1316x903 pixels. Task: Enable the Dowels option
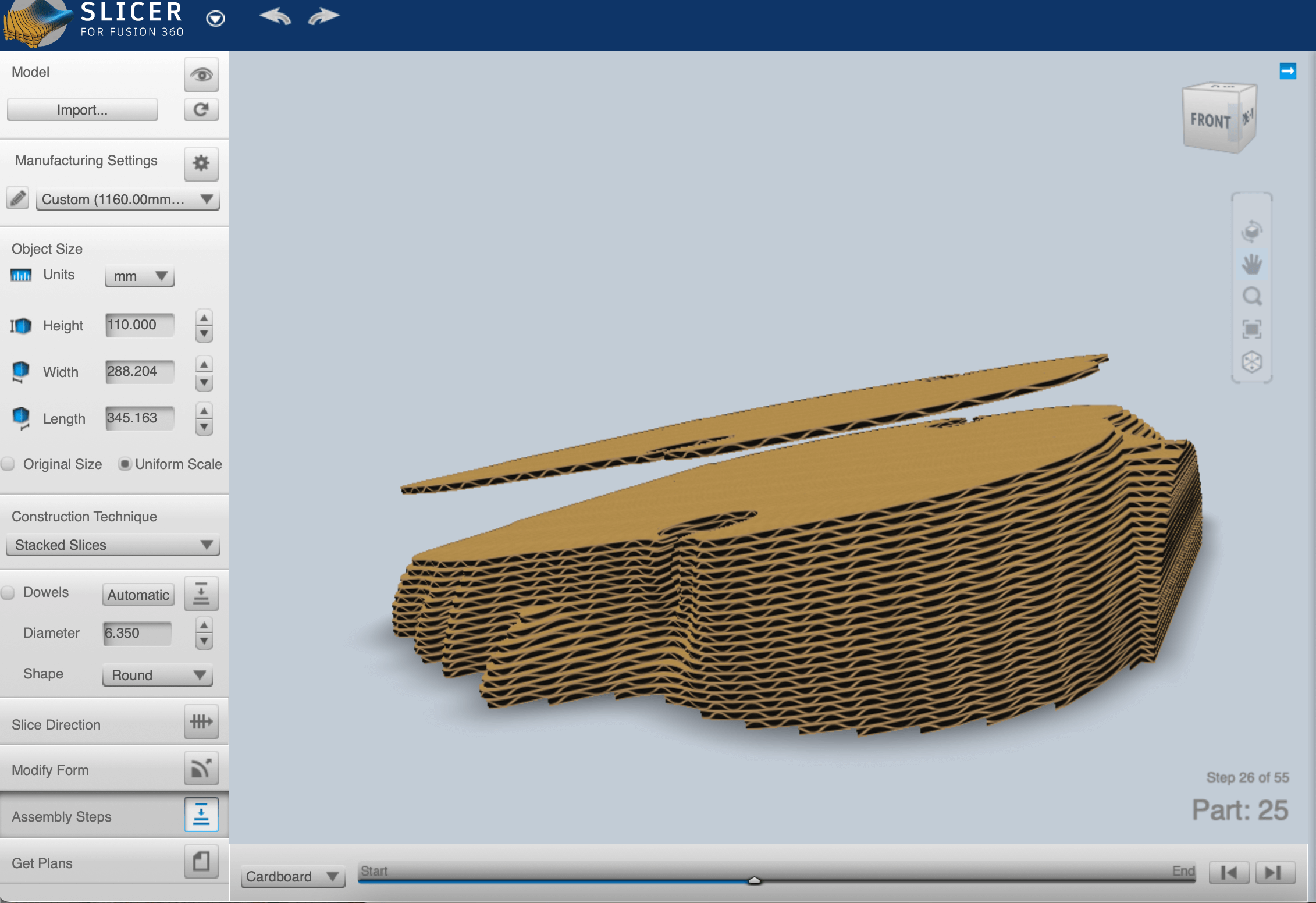8,592
